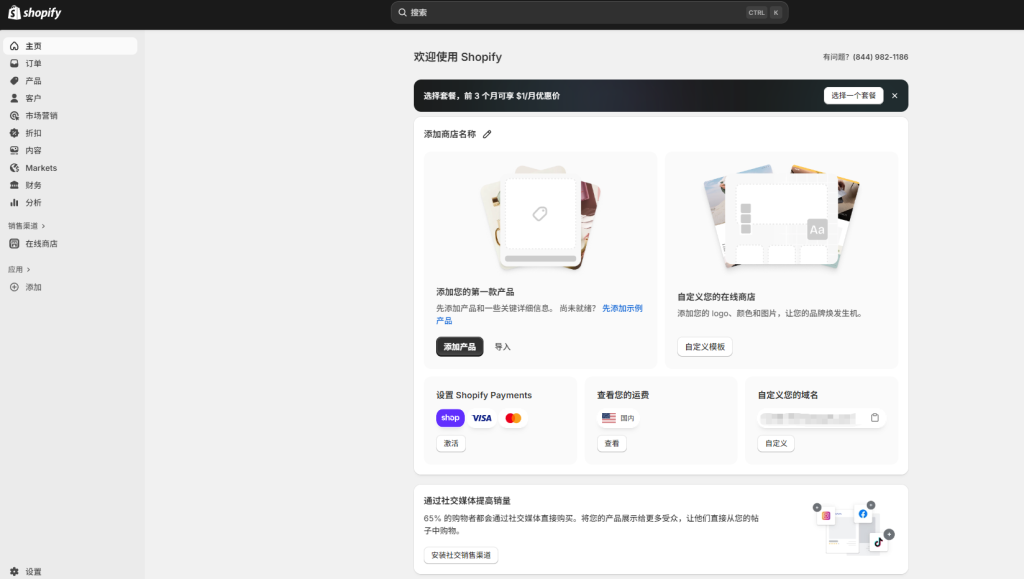Open the 订单 (Orders) section
This screenshot has width=1024, height=579.
(x=33, y=63)
